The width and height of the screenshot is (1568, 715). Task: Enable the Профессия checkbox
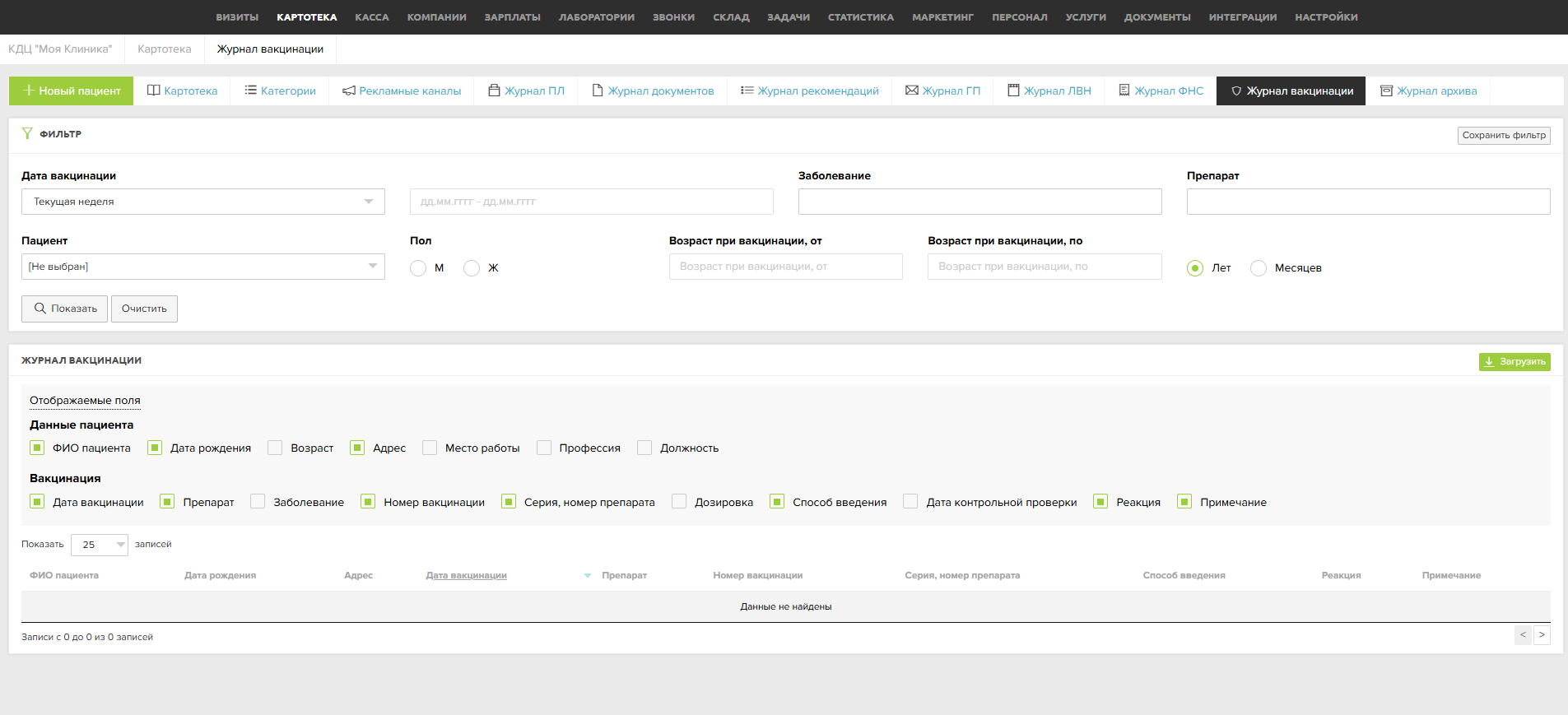544,448
